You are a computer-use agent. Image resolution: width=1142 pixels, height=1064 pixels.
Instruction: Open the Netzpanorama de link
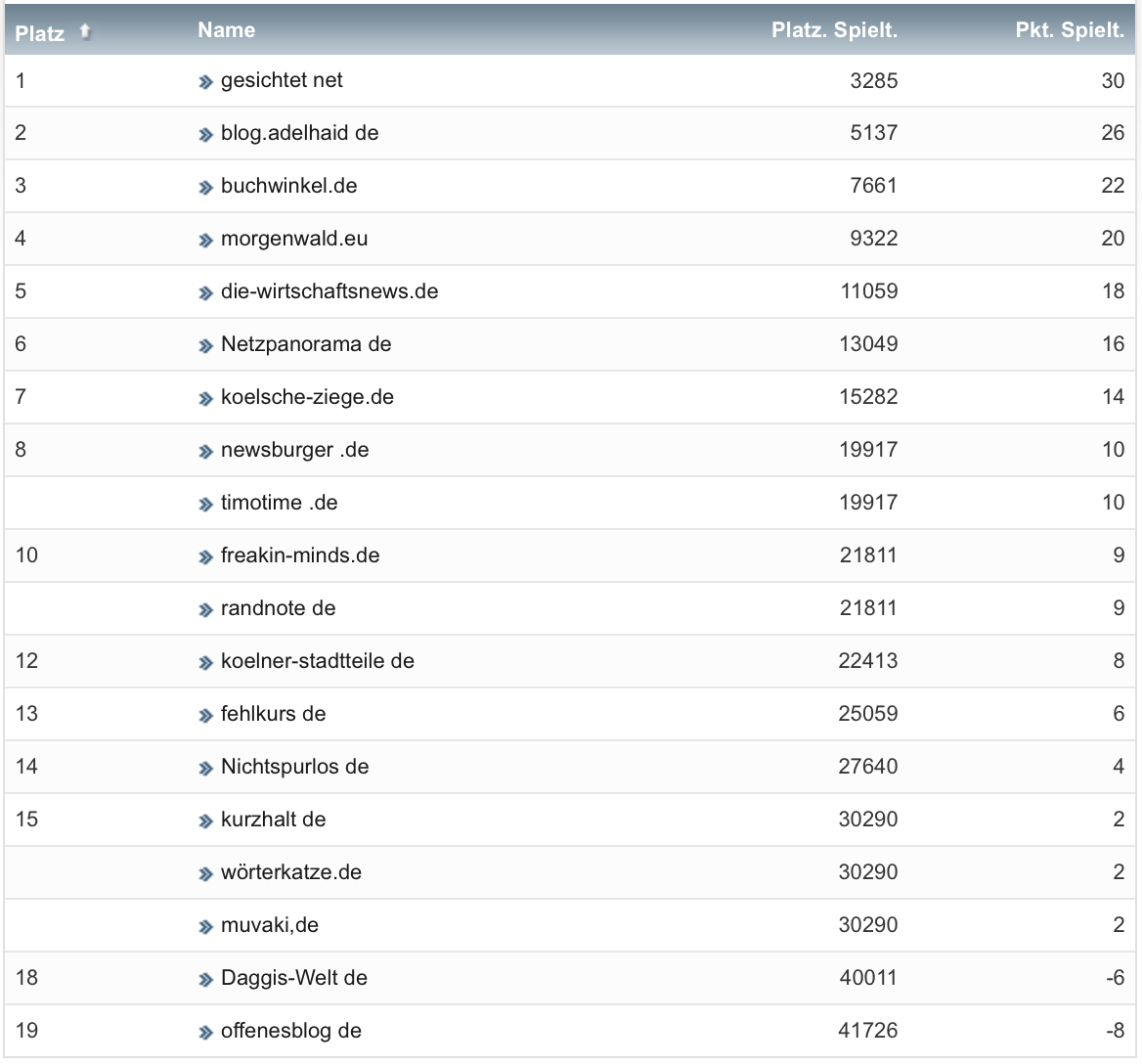pos(307,343)
